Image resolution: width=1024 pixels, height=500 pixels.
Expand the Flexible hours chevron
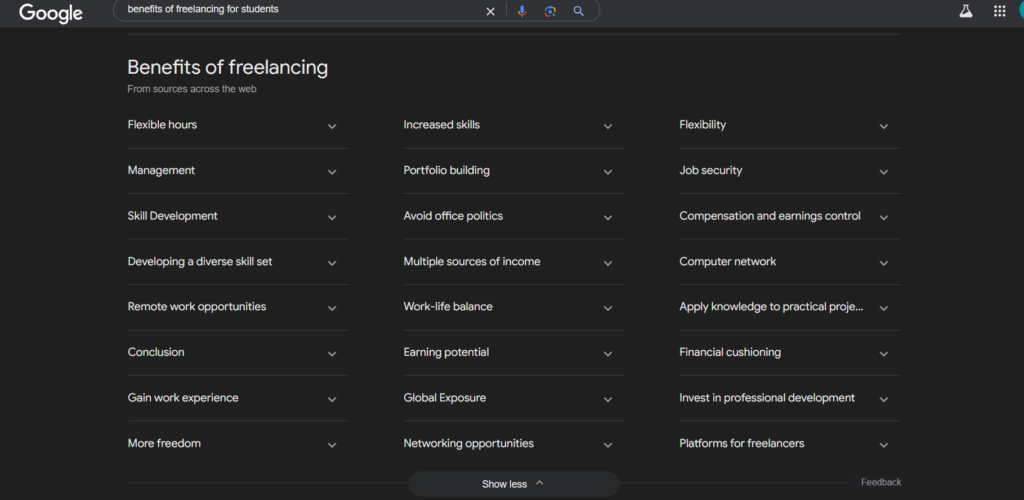[x=332, y=127]
